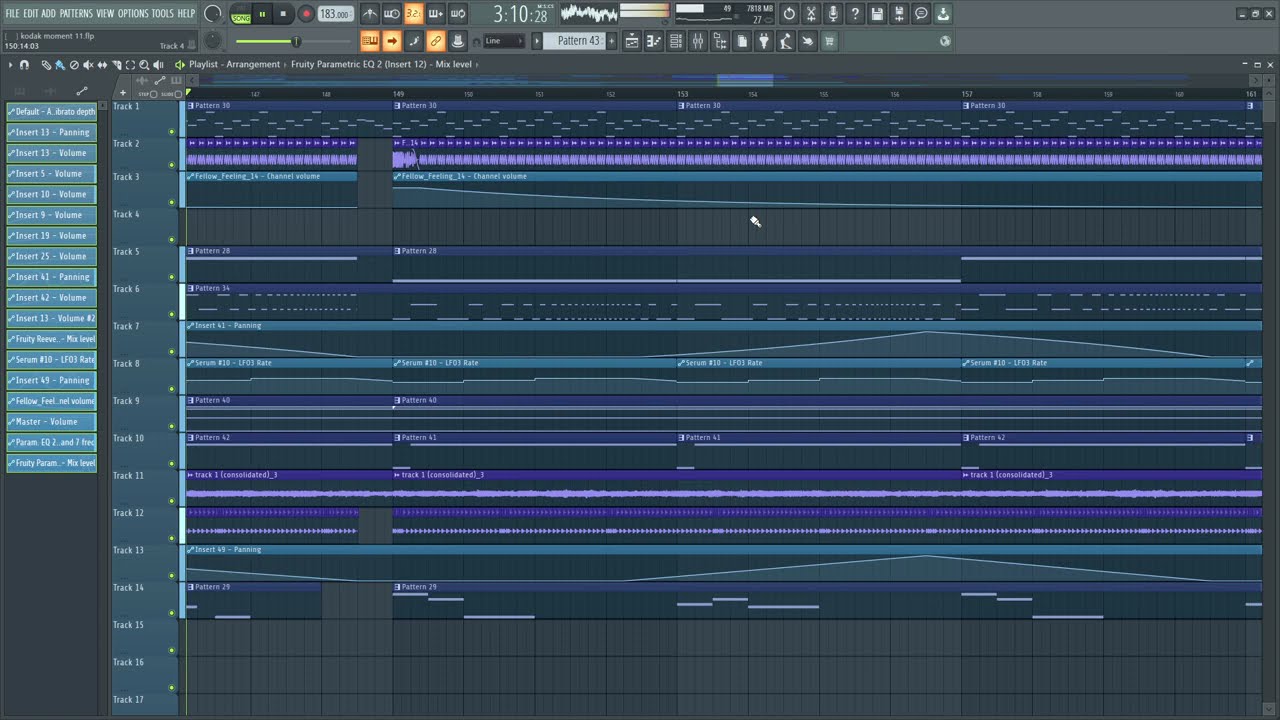
Task: Toggle multilink to controllers icon
Action: coord(435,41)
